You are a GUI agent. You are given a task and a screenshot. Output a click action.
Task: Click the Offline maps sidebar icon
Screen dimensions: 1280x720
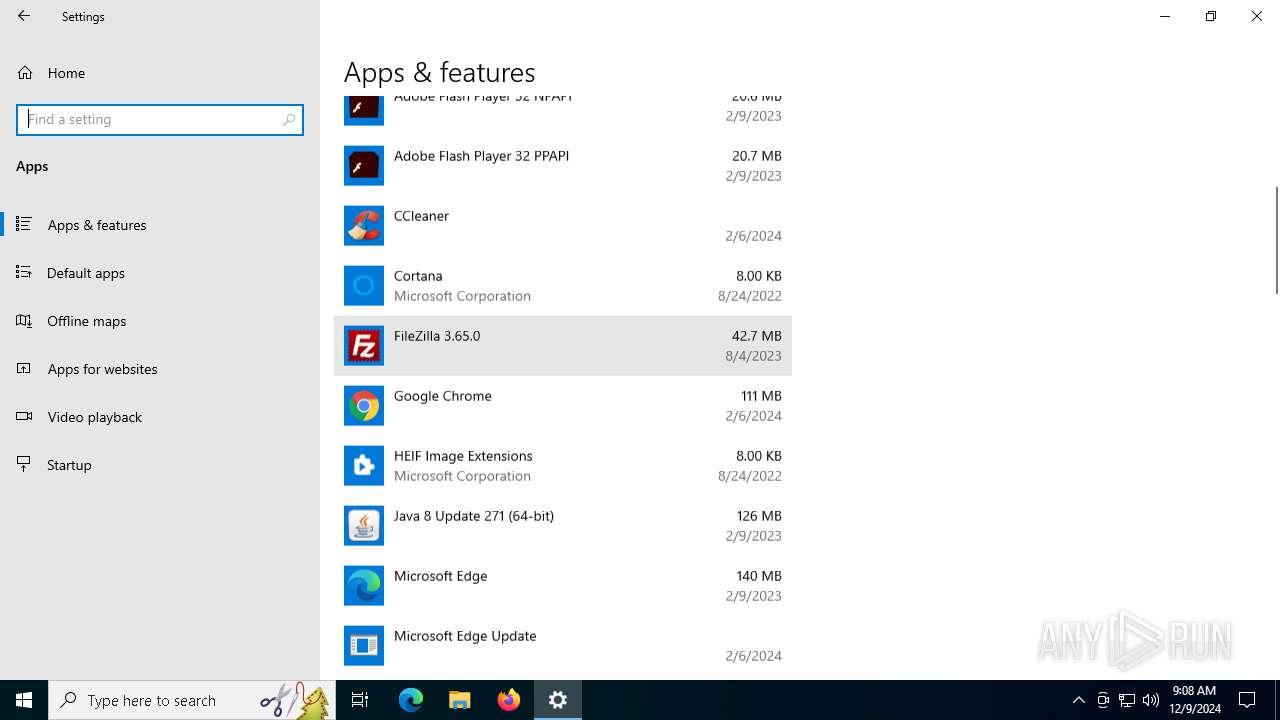click(x=24, y=321)
